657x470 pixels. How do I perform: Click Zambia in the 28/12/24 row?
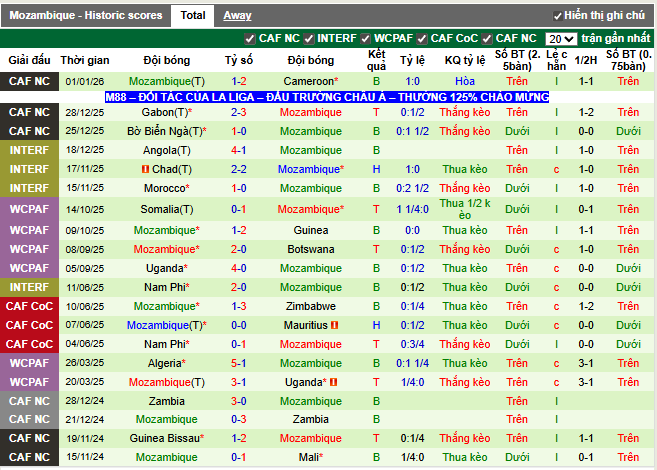(167, 401)
